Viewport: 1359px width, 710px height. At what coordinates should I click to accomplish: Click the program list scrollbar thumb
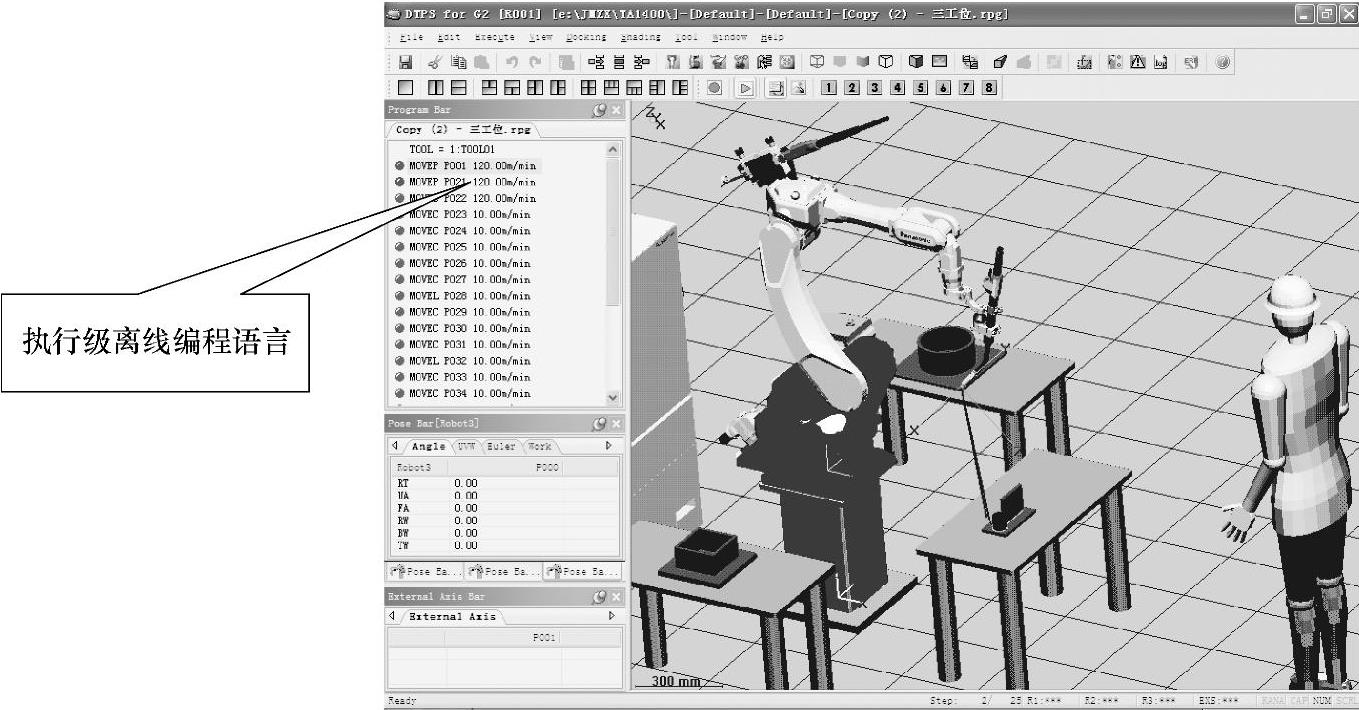tap(613, 232)
